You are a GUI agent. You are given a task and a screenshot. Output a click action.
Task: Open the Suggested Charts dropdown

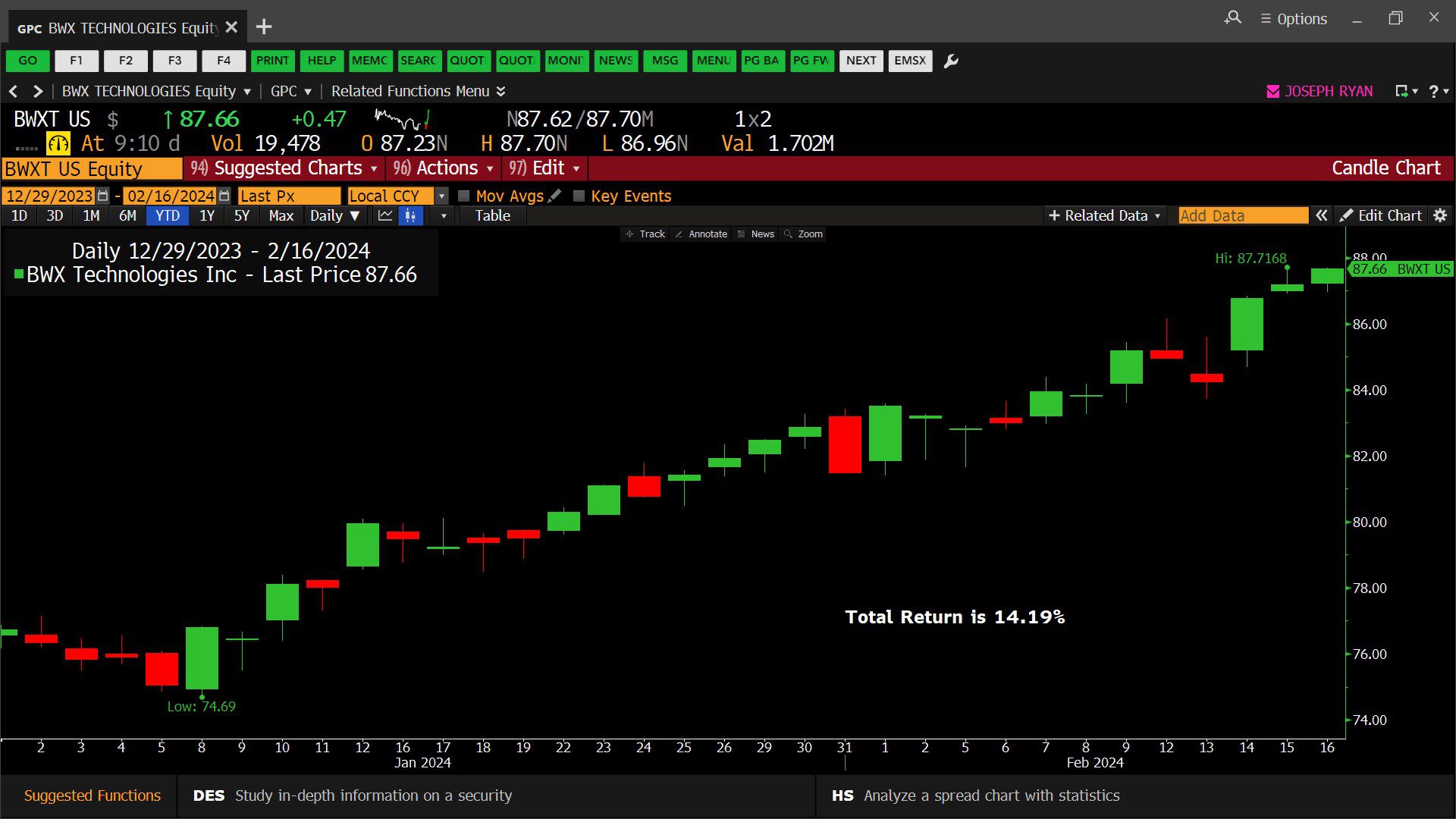coord(284,168)
